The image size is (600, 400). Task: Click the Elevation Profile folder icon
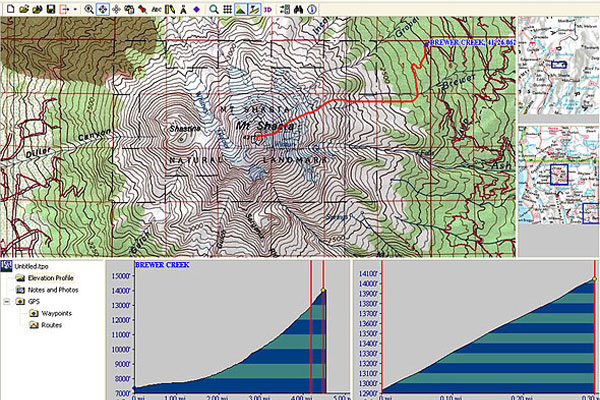(x=20, y=278)
